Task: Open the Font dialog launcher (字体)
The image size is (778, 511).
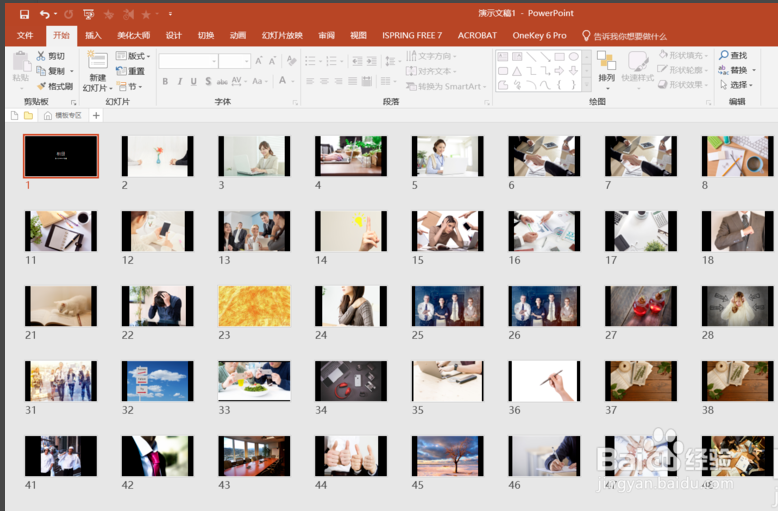Action: pos(295,103)
